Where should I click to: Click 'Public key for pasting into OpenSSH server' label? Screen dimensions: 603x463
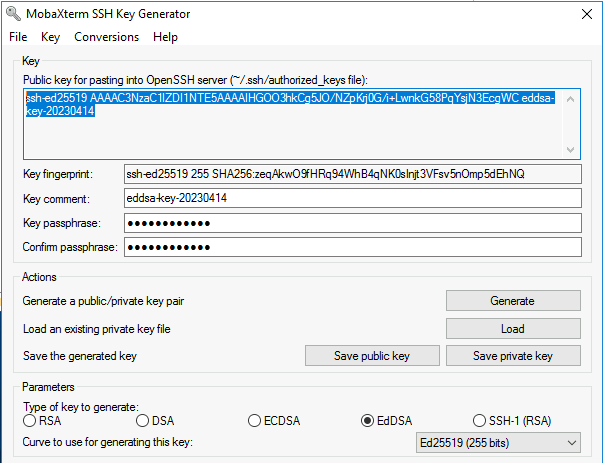195,80
